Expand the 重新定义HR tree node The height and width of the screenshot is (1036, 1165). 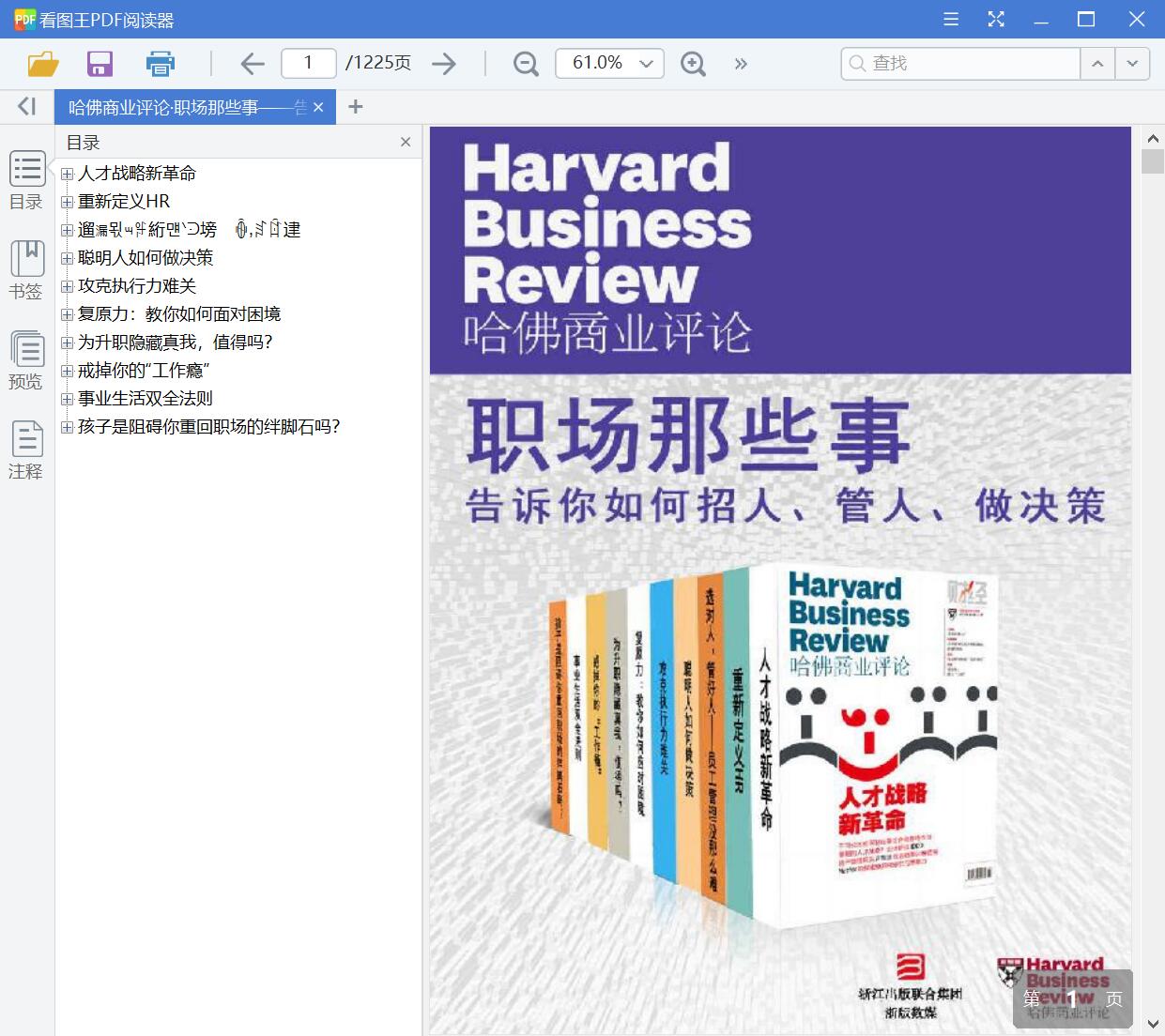tap(68, 202)
